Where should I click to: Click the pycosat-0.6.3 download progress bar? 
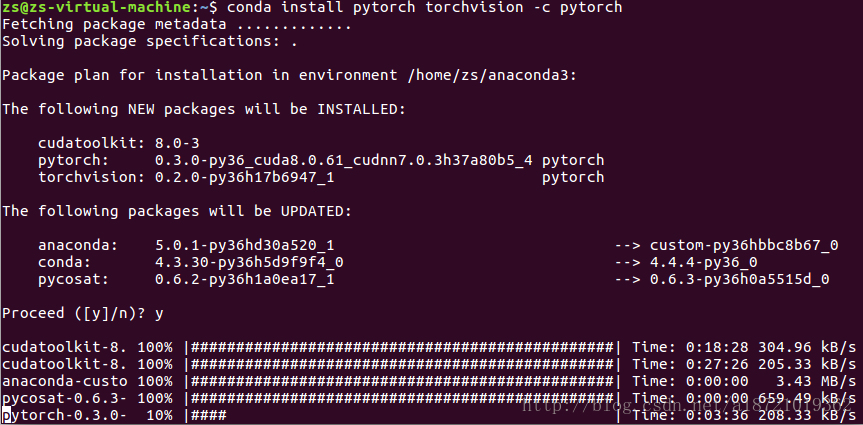coord(401,398)
